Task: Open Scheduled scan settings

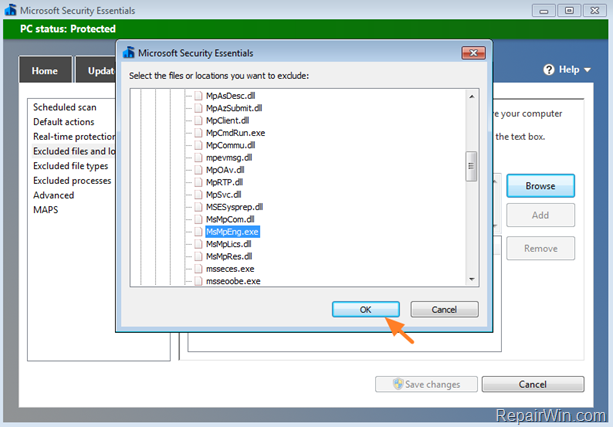Action: pyautogui.click(x=65, y=107)
